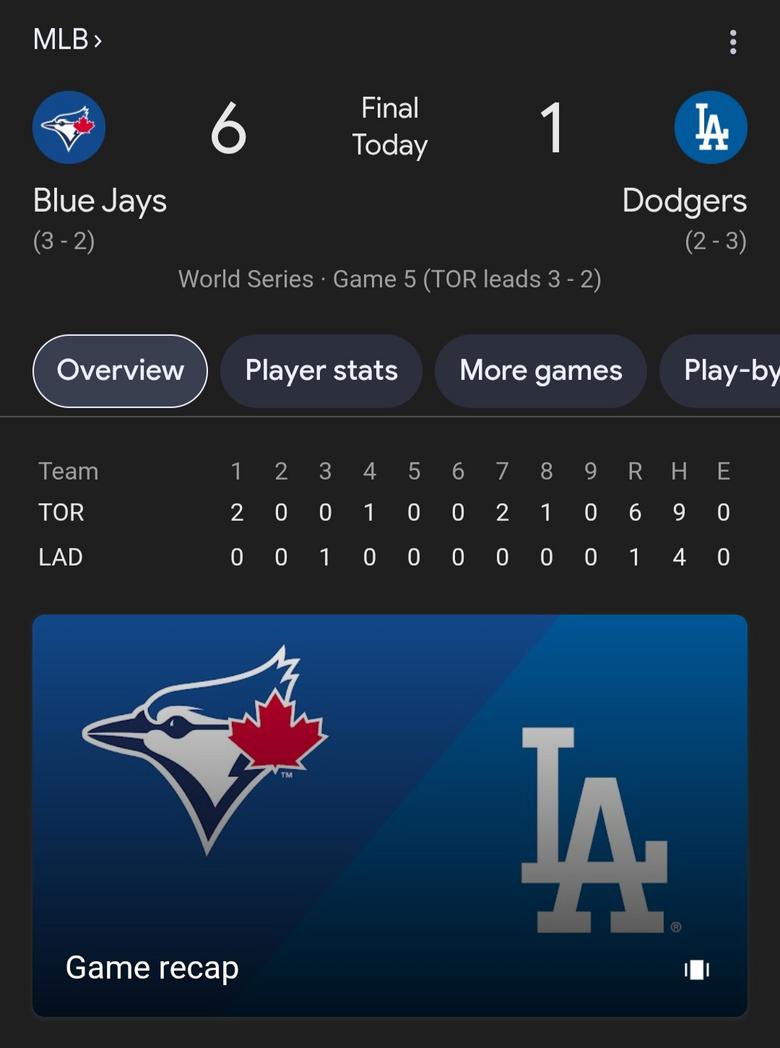
Task: Tap the Dodgers team logo
Action: (710, 127)
